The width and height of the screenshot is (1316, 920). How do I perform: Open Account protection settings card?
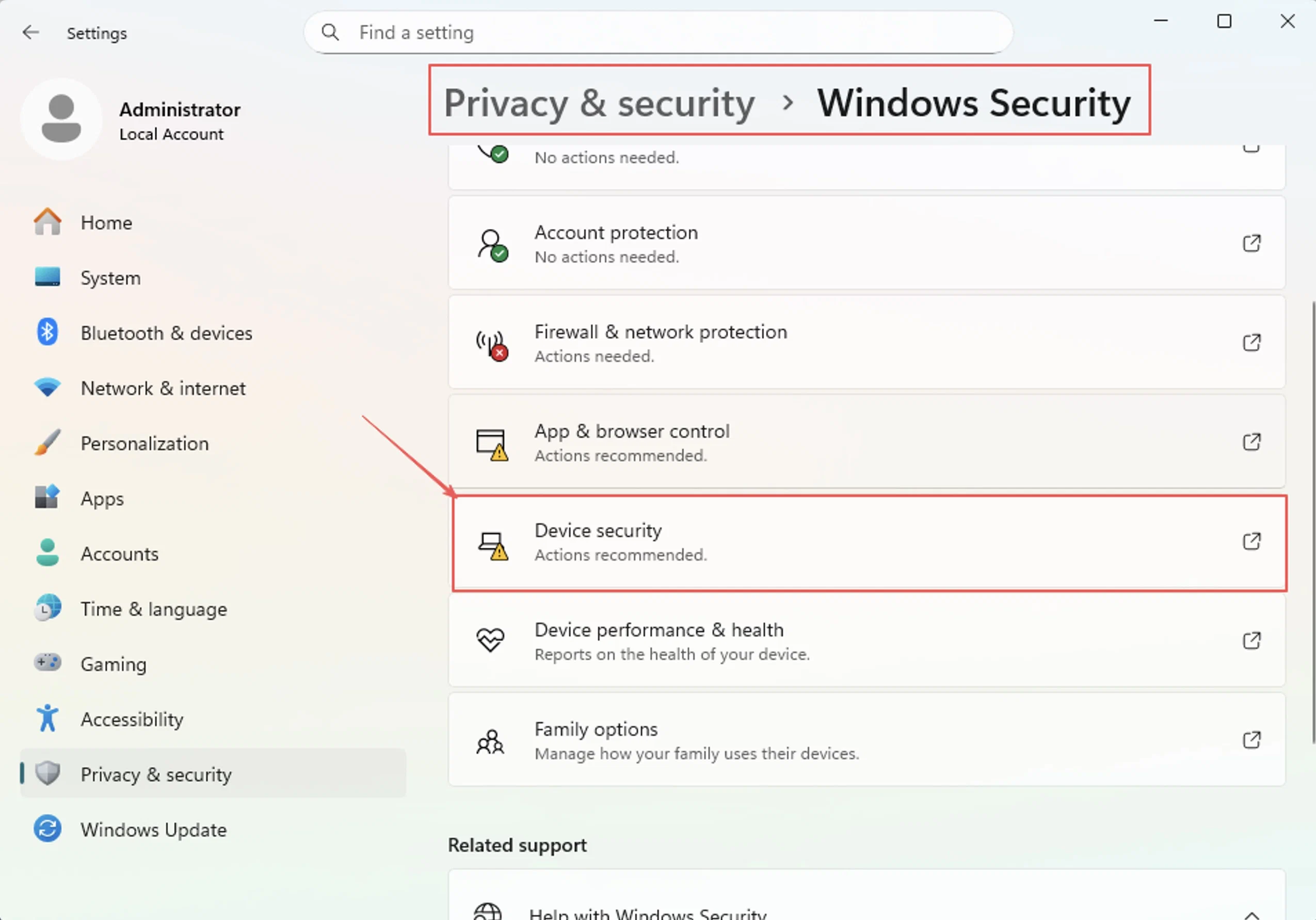click(x=866, y=243)
